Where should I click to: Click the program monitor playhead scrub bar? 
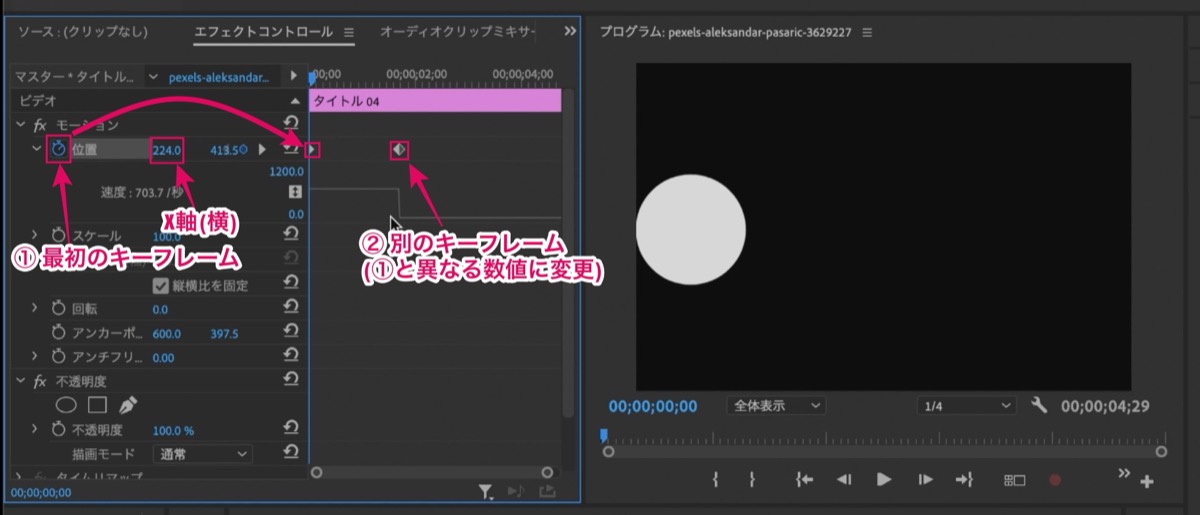coord(884,439)
